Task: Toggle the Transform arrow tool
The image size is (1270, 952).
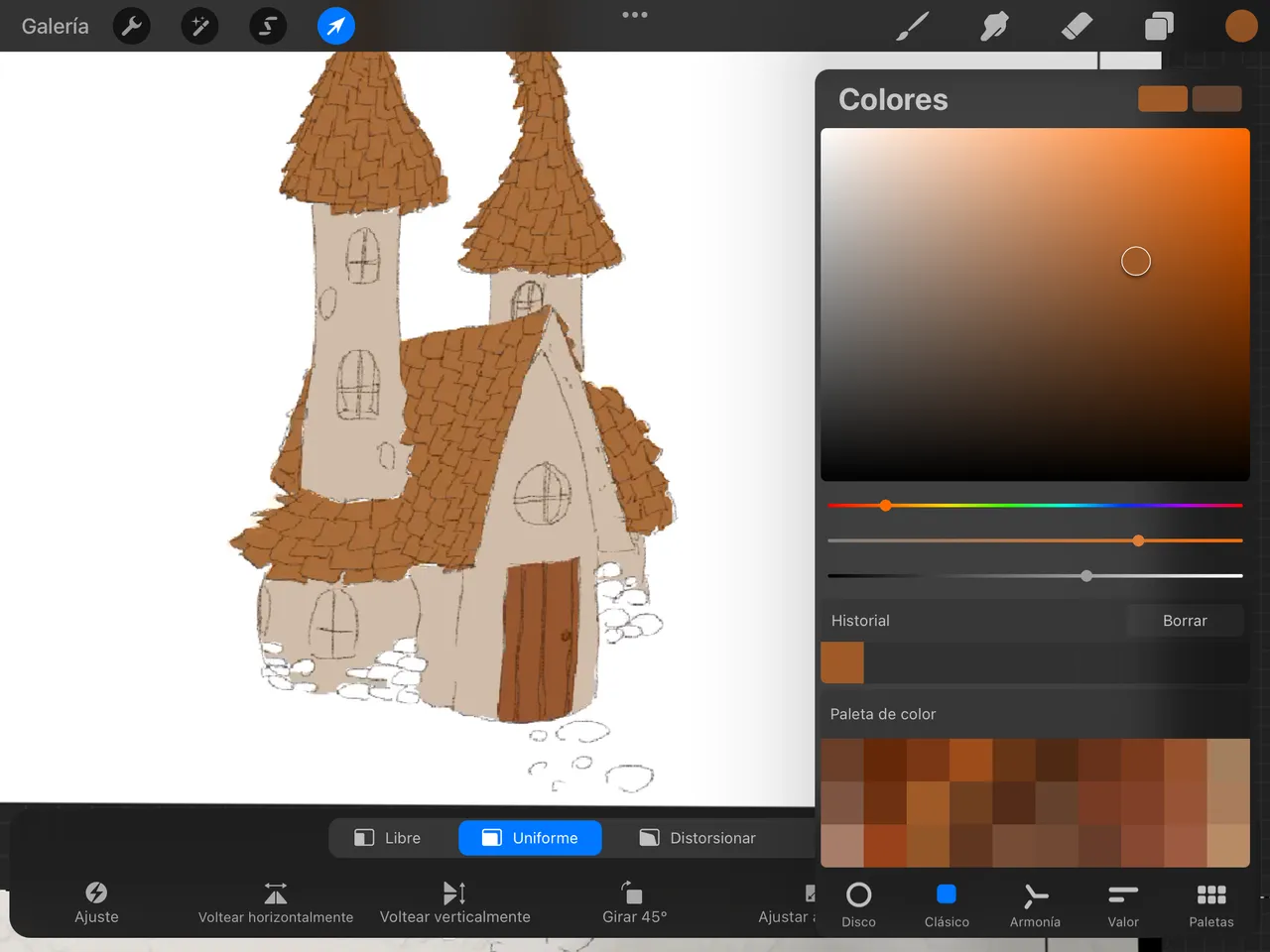Action: [x=335, y=26]
